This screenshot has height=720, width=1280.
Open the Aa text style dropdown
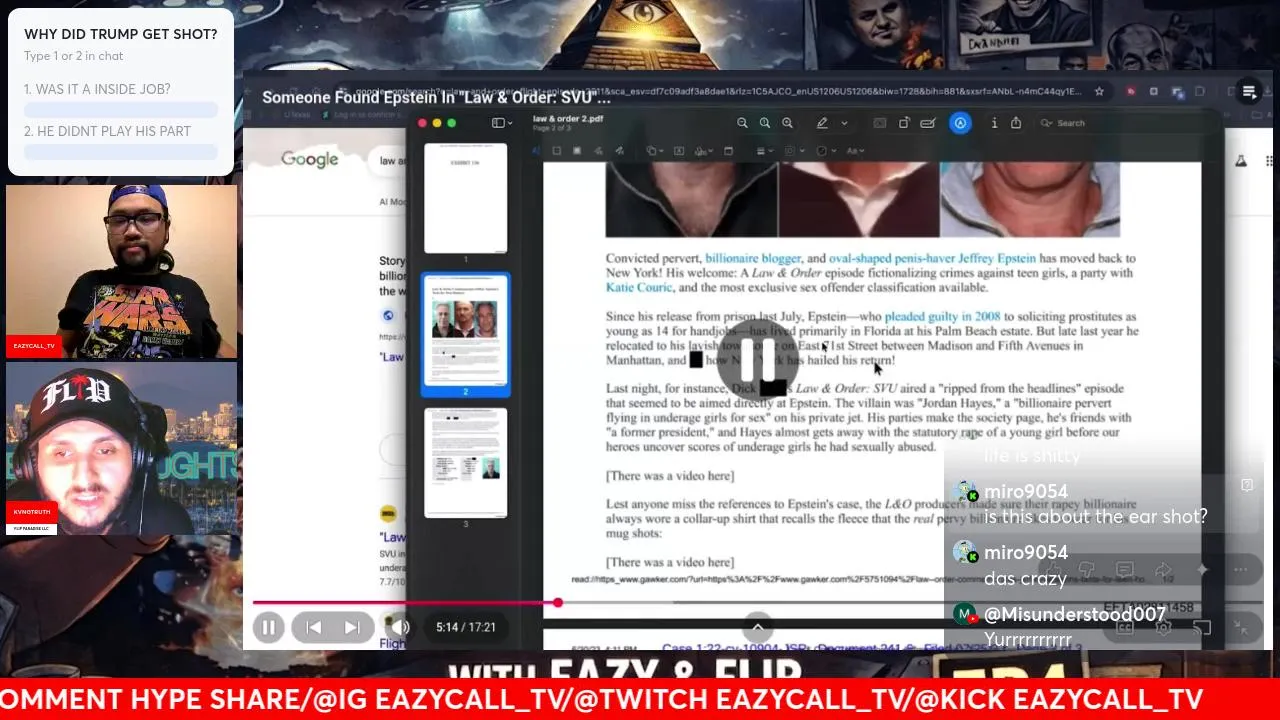tap(857, 151)
